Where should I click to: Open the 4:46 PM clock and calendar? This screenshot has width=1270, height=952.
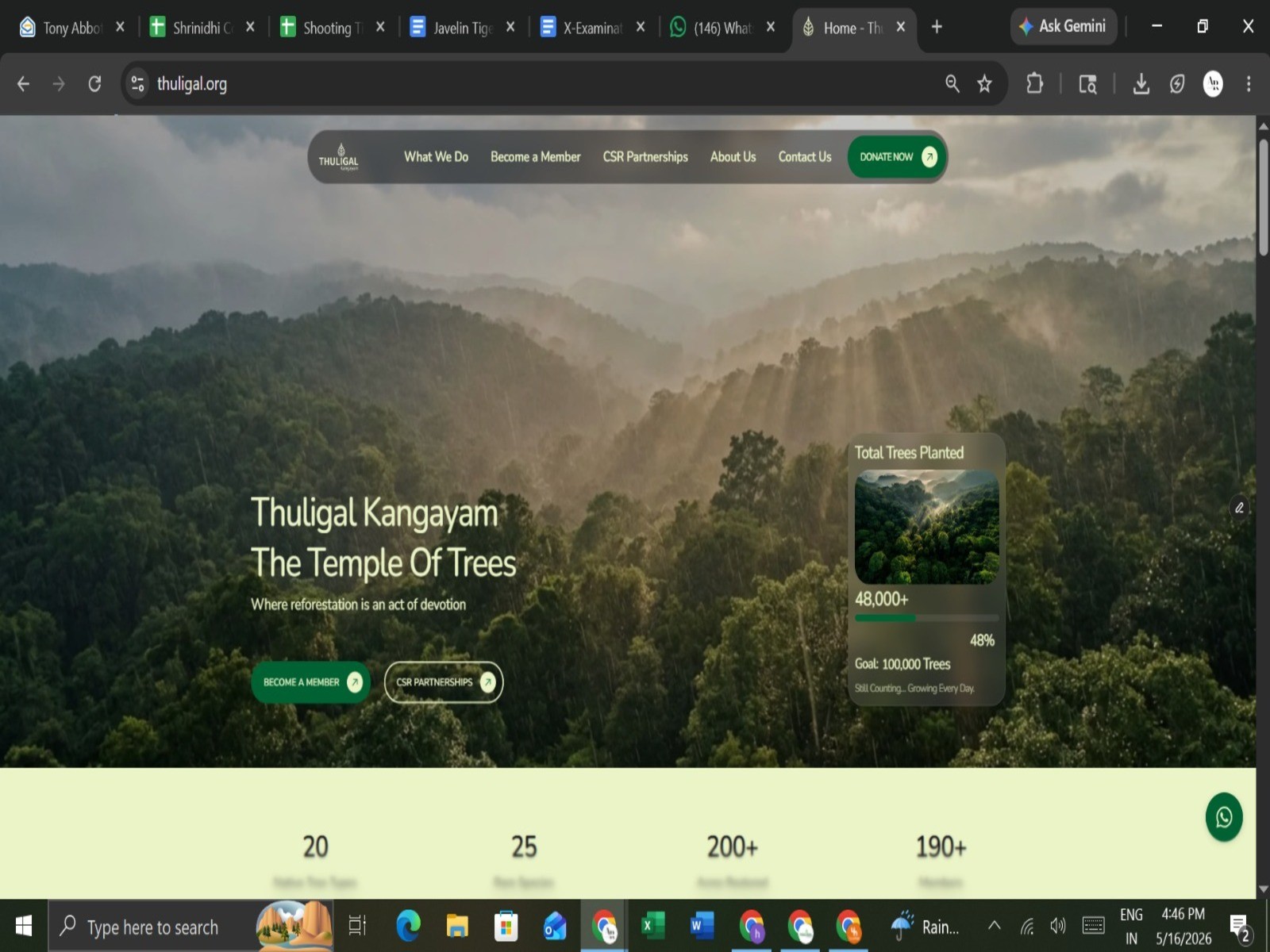(1183, 927)
